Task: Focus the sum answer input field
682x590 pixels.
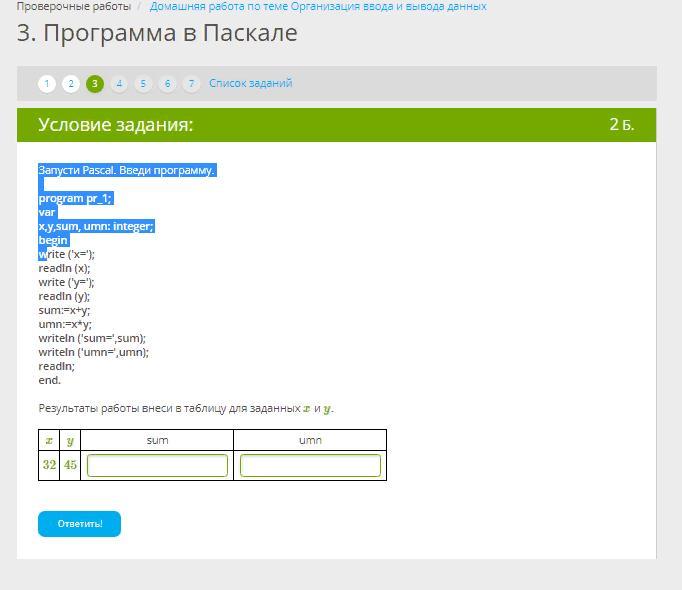Action: coord(157,465)
